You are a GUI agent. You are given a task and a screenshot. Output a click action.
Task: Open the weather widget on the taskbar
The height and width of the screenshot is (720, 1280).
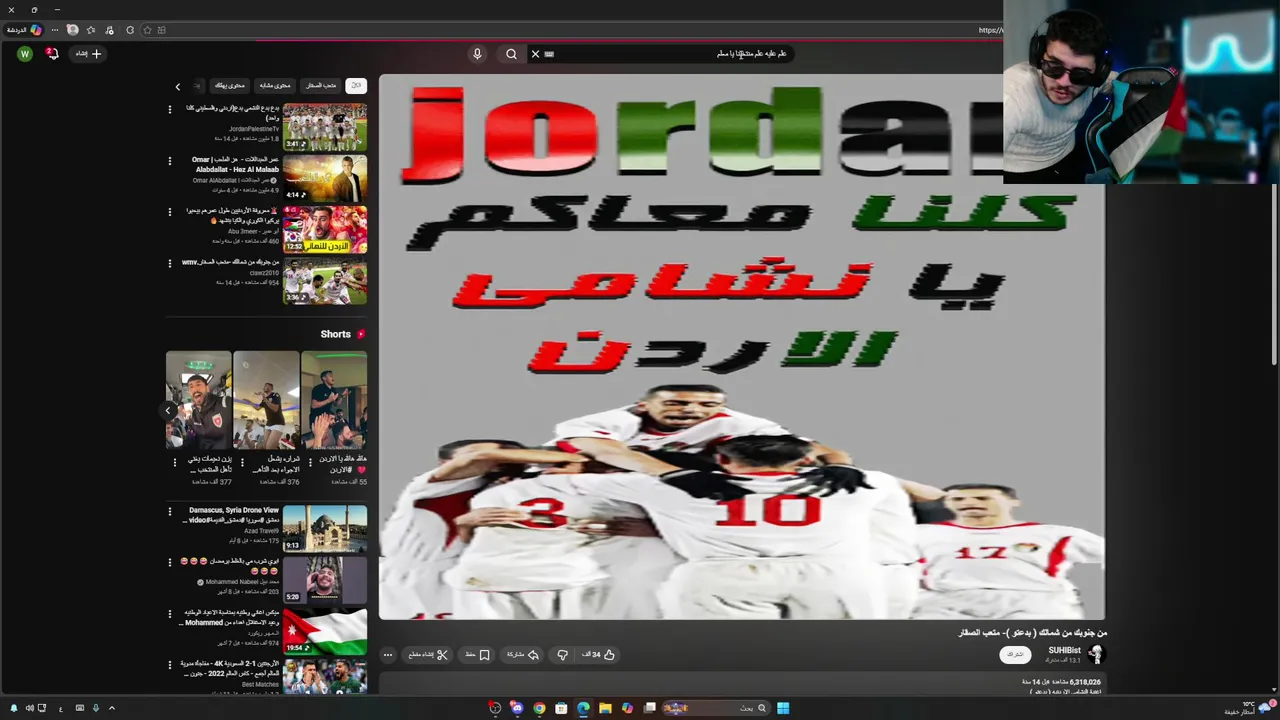coord(1248,708)
